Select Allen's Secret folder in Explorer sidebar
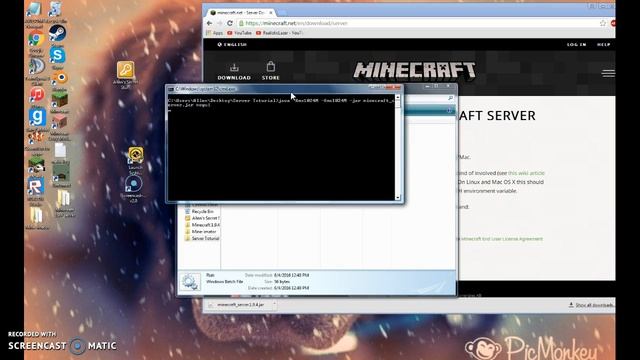Screen dimensions: 640x360 click(x=202, y=218)
